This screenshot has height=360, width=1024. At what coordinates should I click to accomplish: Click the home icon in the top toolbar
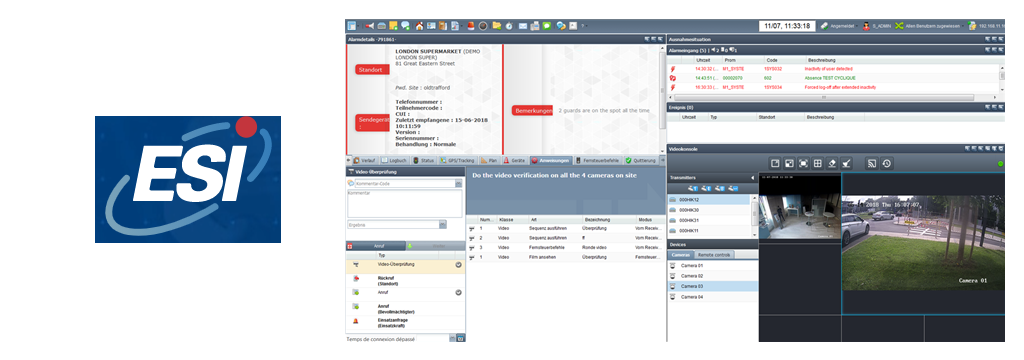pyautogui.click(x=419, y=26)
